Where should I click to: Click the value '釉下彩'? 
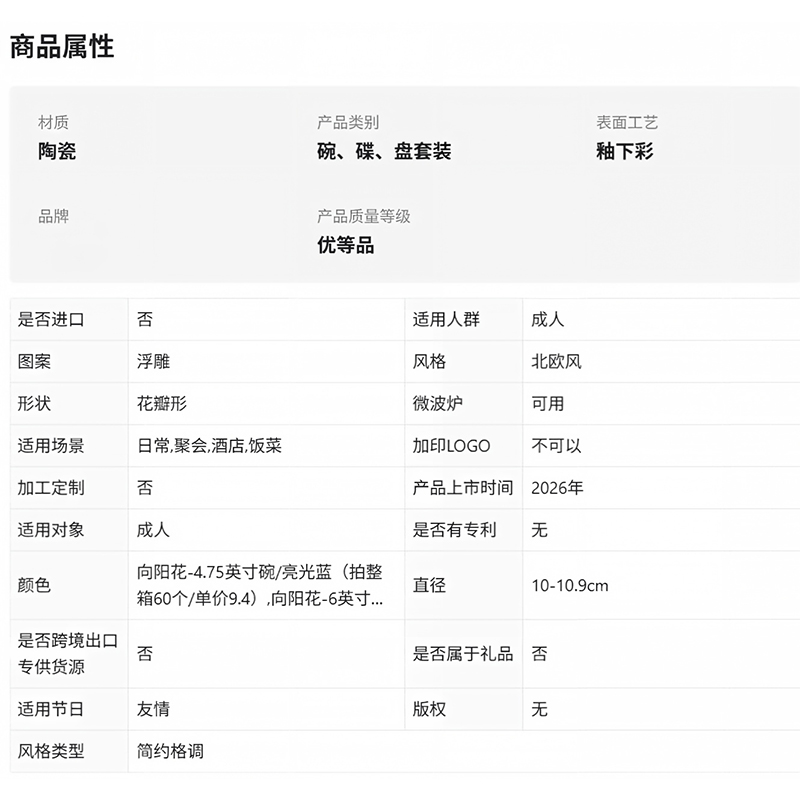[x=624, y=151]
